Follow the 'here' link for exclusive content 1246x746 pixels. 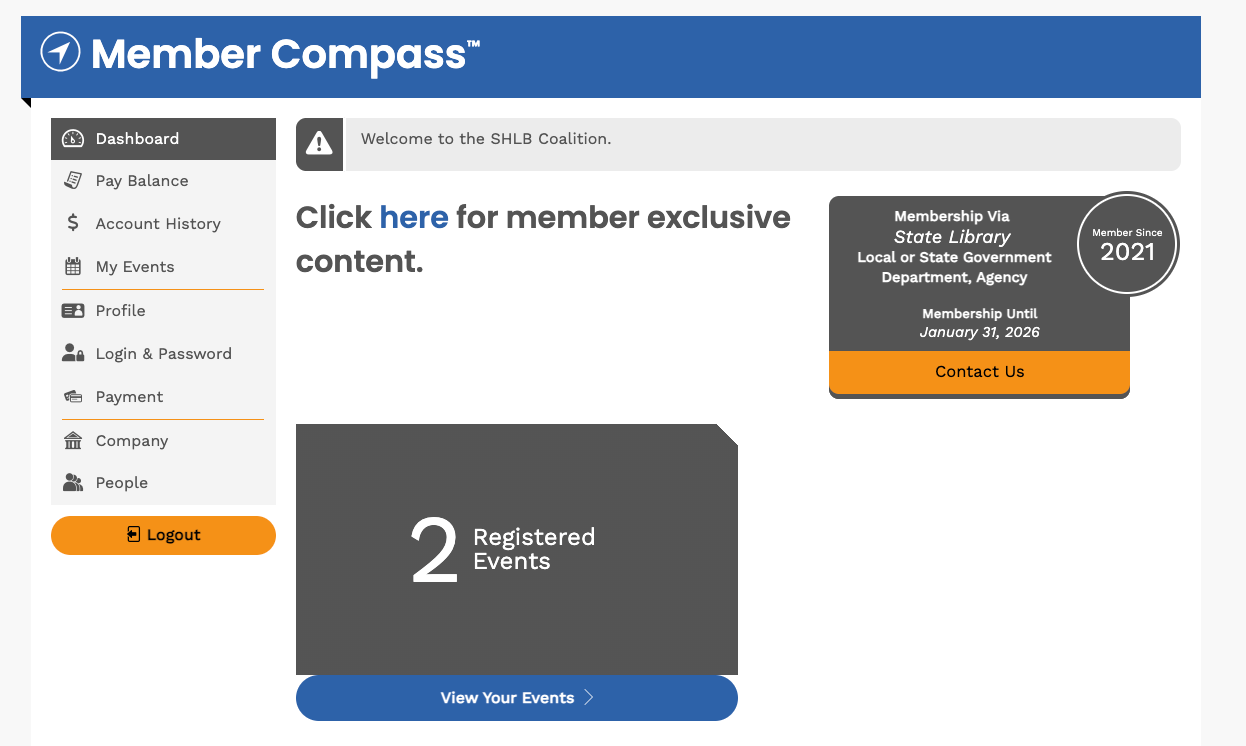(414, 217)
